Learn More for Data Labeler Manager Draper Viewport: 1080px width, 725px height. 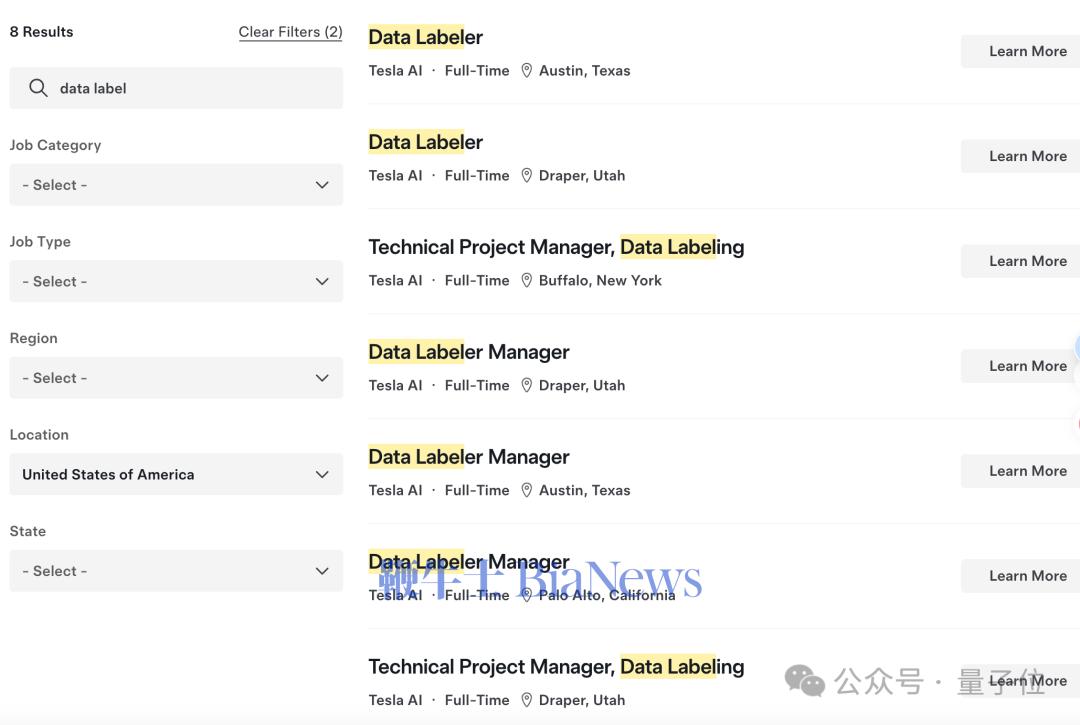click(1021, 366)
